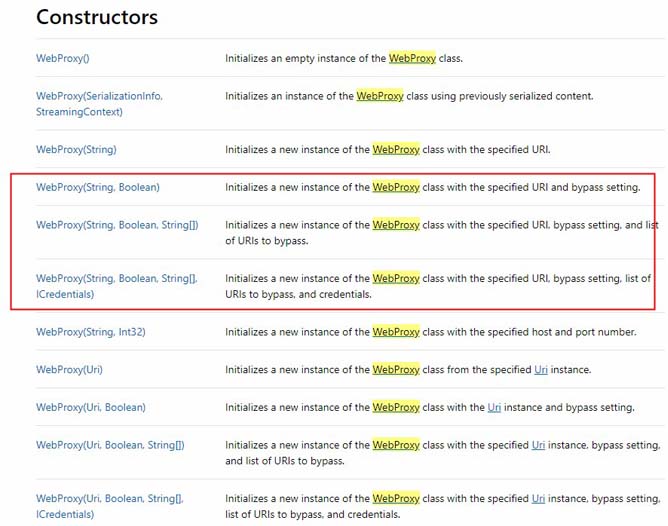Click Uri link in the last constructor description
This screenshot has width=668, height=526.
[x=539, y=498]
